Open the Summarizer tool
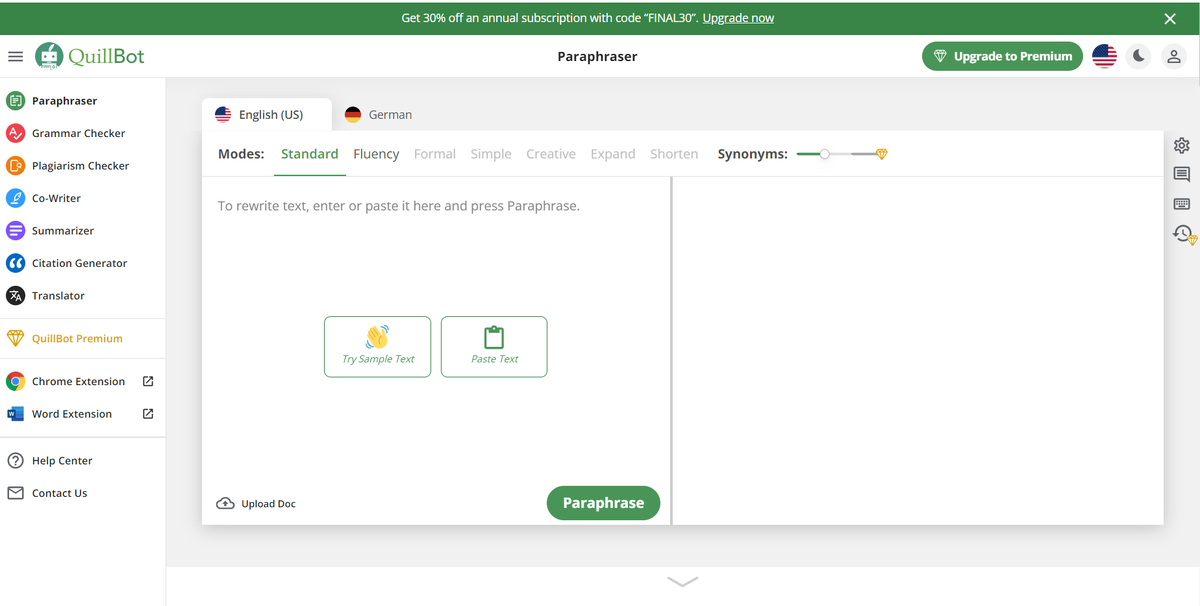The image size is (1200, 606). click(50, 231)
